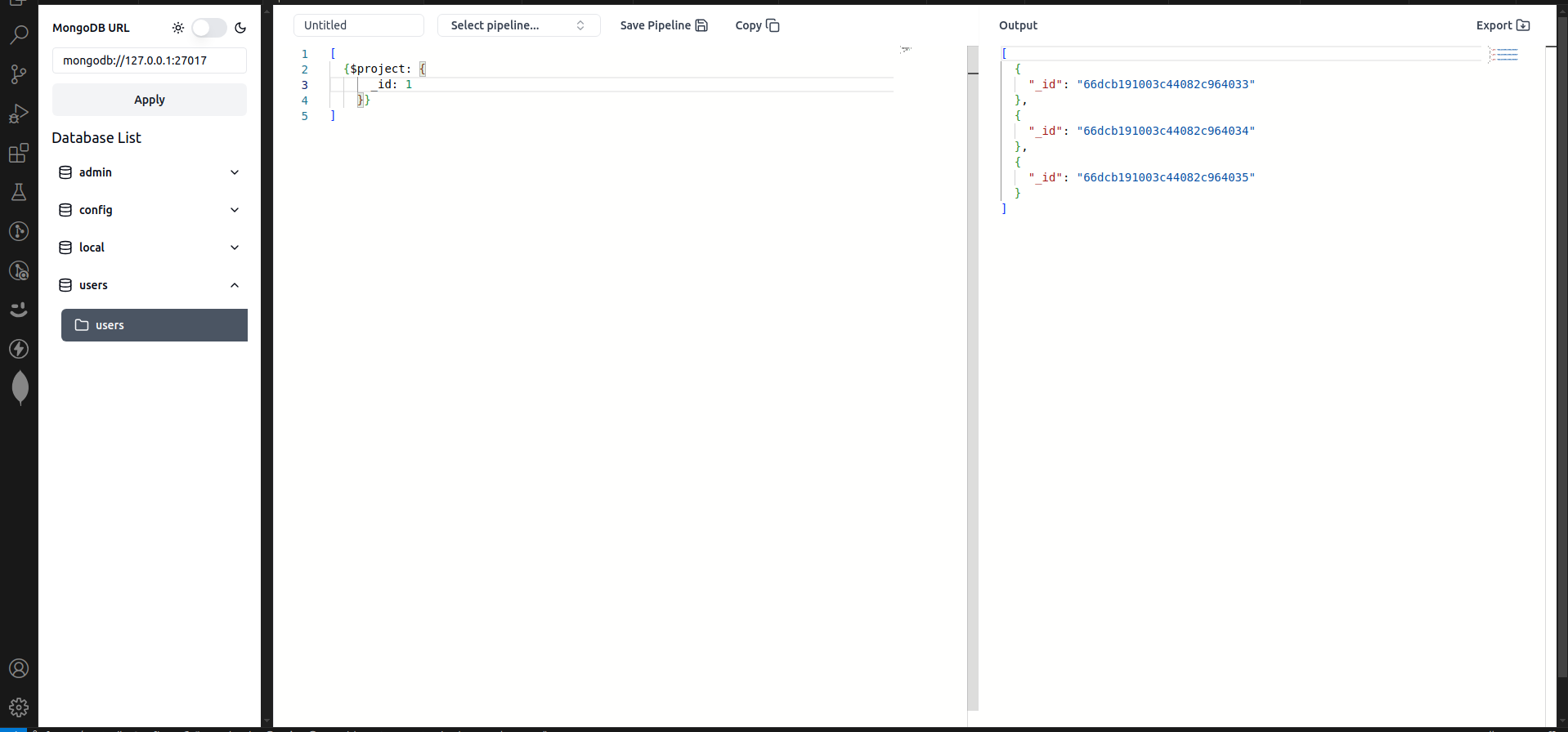This screenshot has width=1568, height=732.
Task: Copy the pipeline with Copy button
Action: (x=757, y=25)
